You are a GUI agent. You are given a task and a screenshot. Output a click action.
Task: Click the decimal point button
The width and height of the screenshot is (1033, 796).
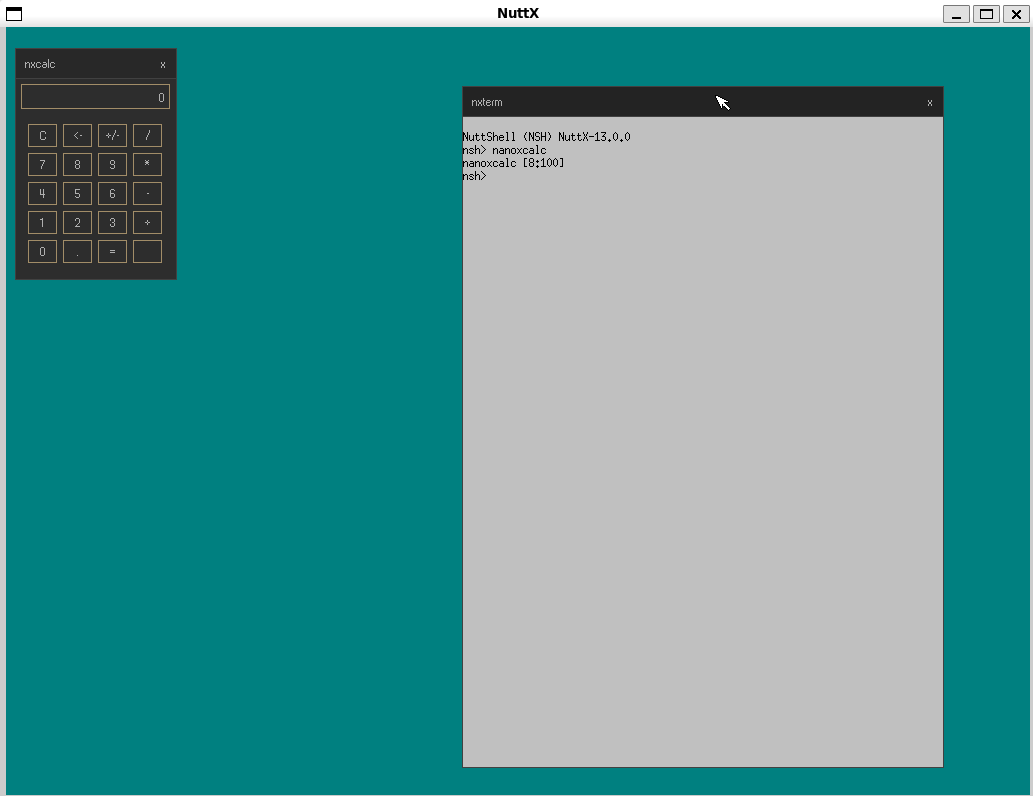[77, 252]
